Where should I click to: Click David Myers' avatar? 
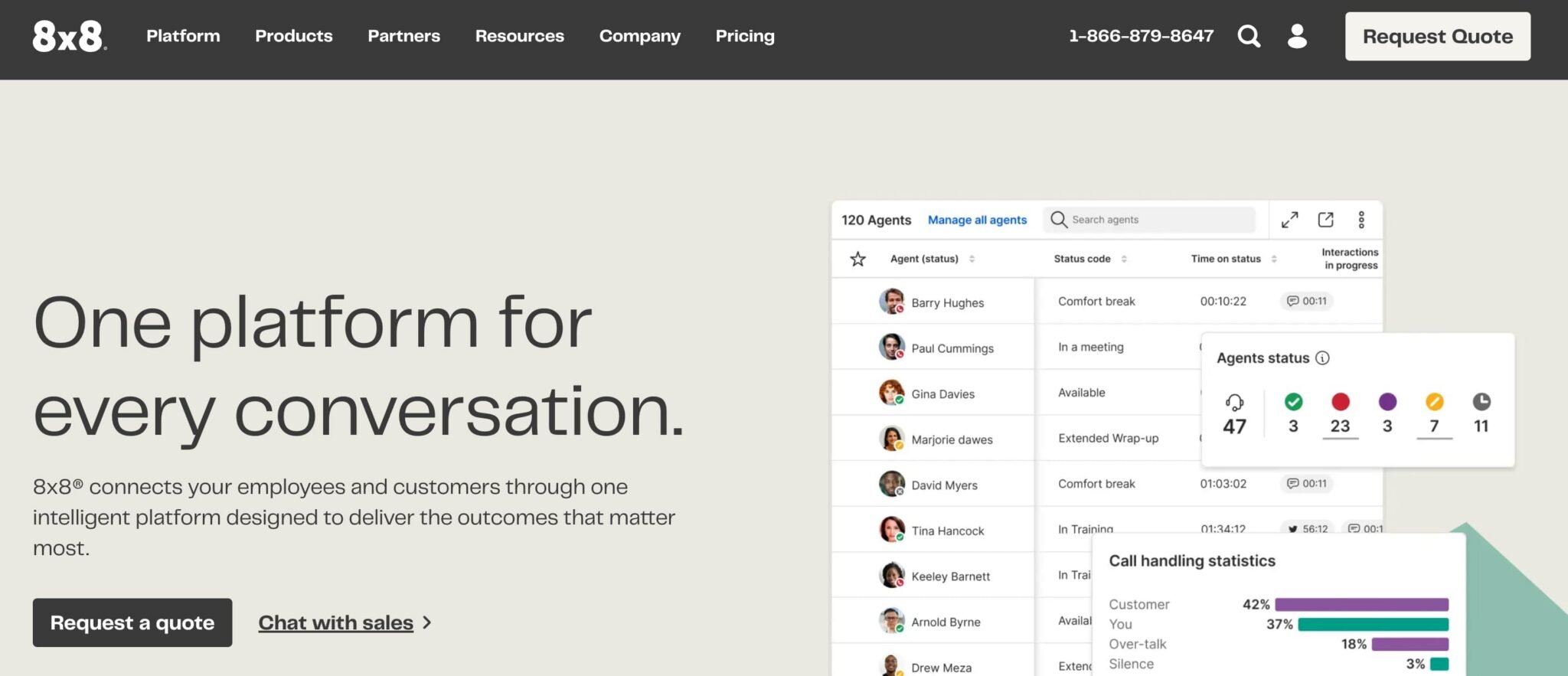pos(892,484)
